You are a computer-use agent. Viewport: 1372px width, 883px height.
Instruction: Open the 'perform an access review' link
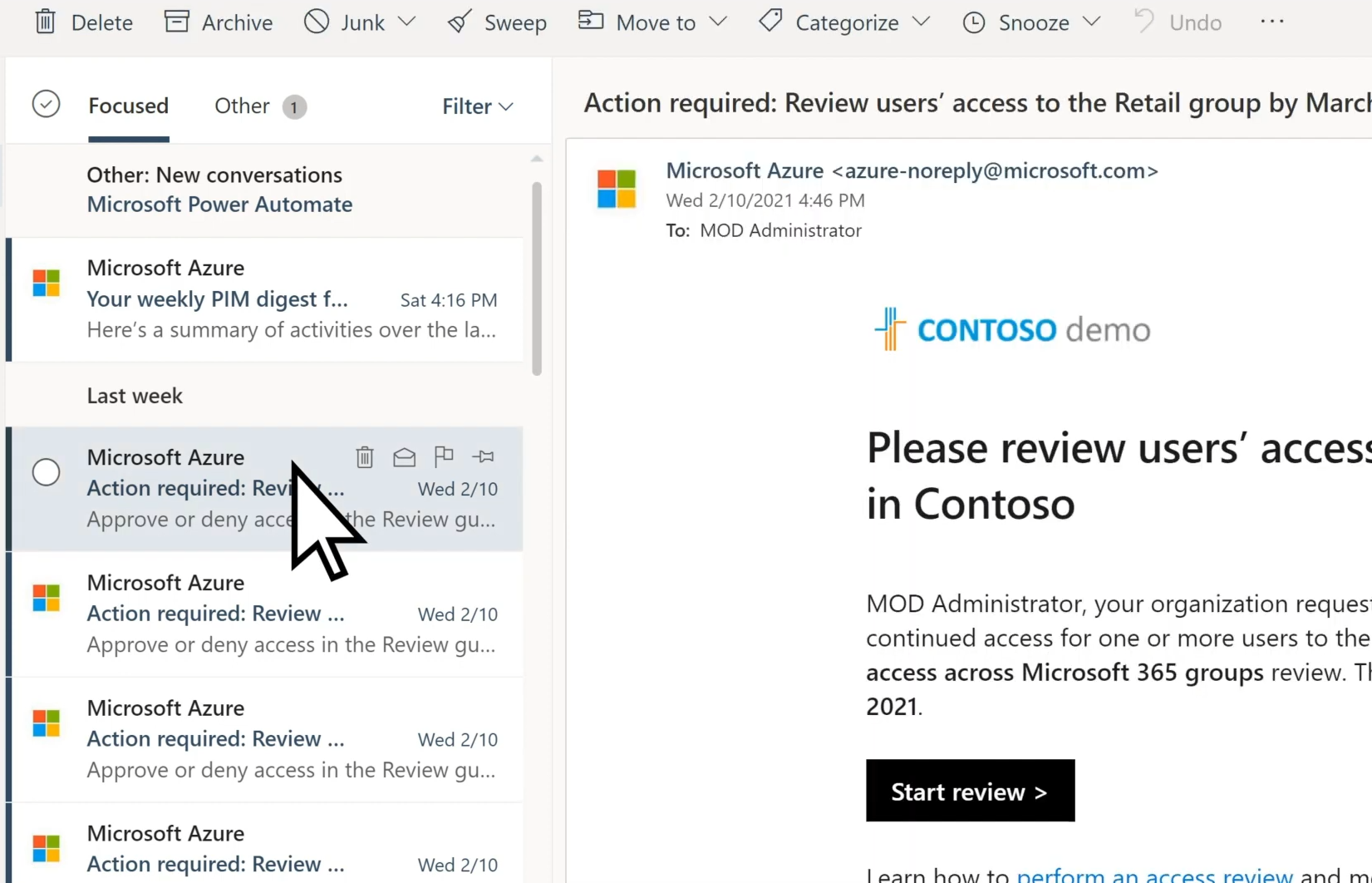click(1154, 874)
